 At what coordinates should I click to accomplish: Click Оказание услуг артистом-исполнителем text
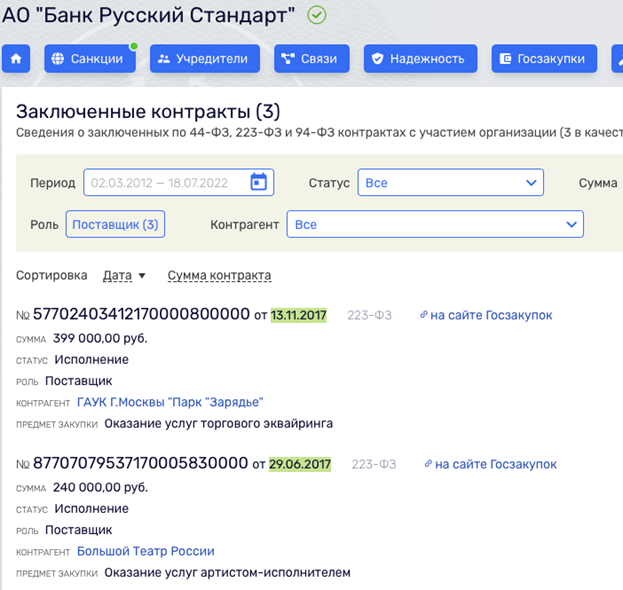[227, 573]
